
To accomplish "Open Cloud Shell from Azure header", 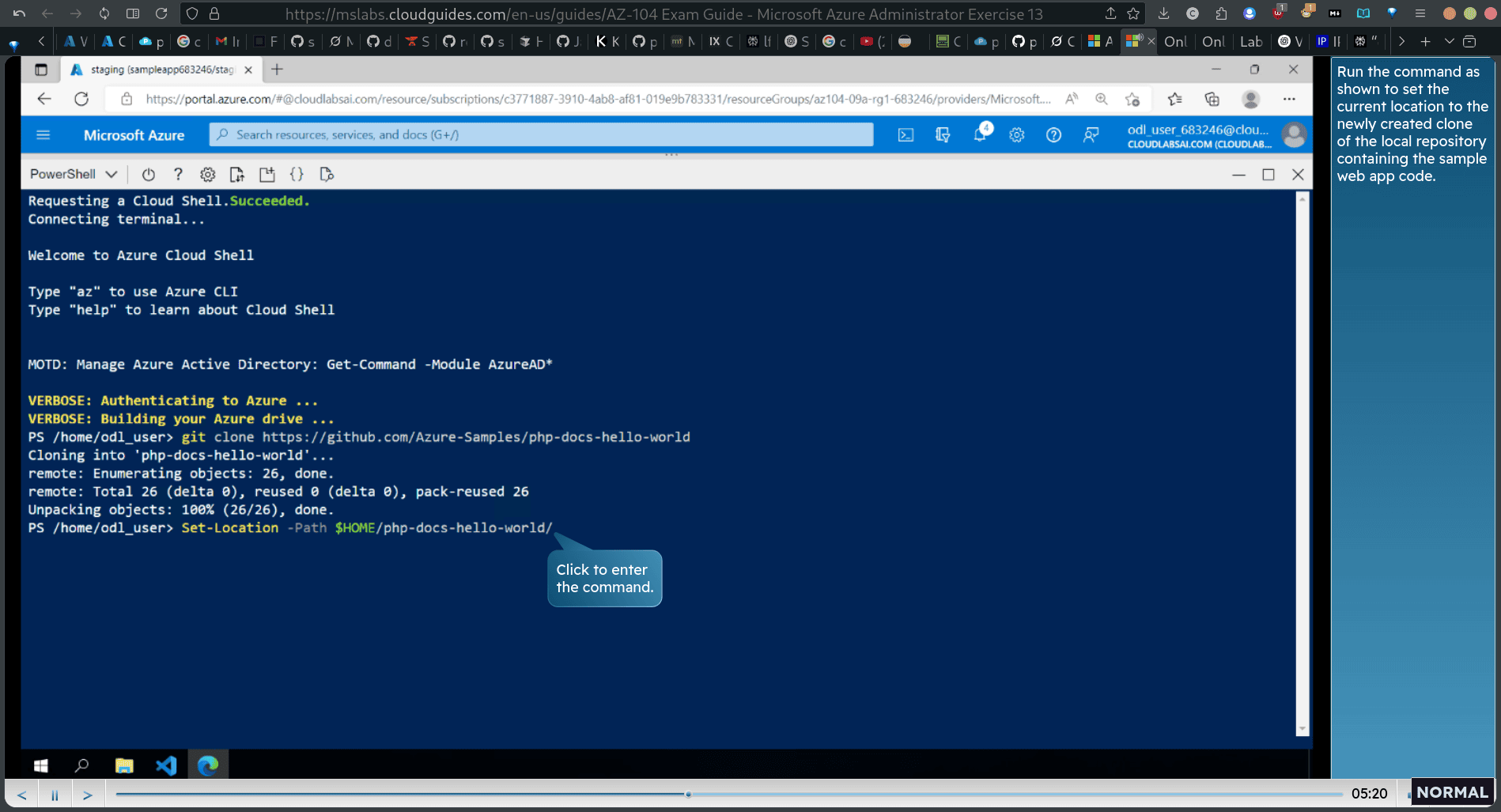I will click(x=906, y=135).
